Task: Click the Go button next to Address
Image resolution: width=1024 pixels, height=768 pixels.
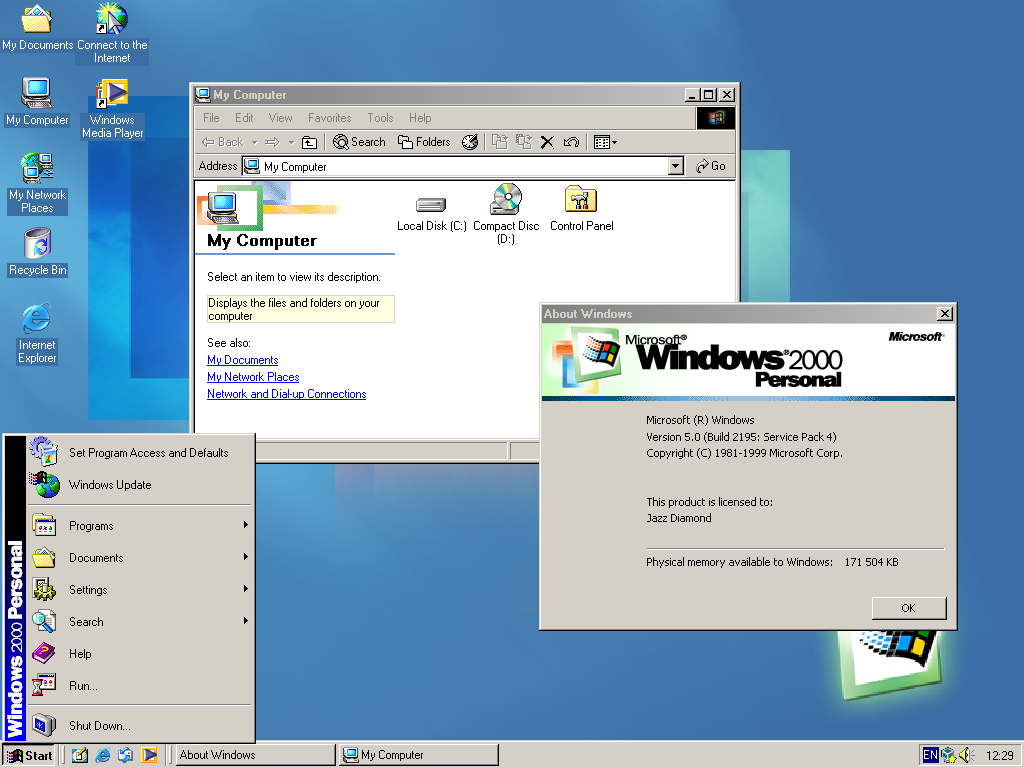Action: [711, 166]
